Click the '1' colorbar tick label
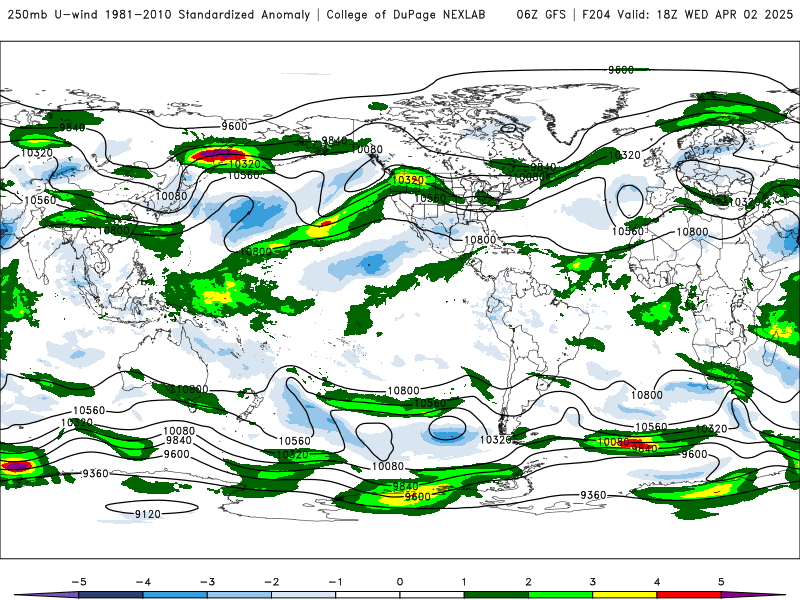Image resolution: width=800 pixels, height=600 pixels. (464, 582)
